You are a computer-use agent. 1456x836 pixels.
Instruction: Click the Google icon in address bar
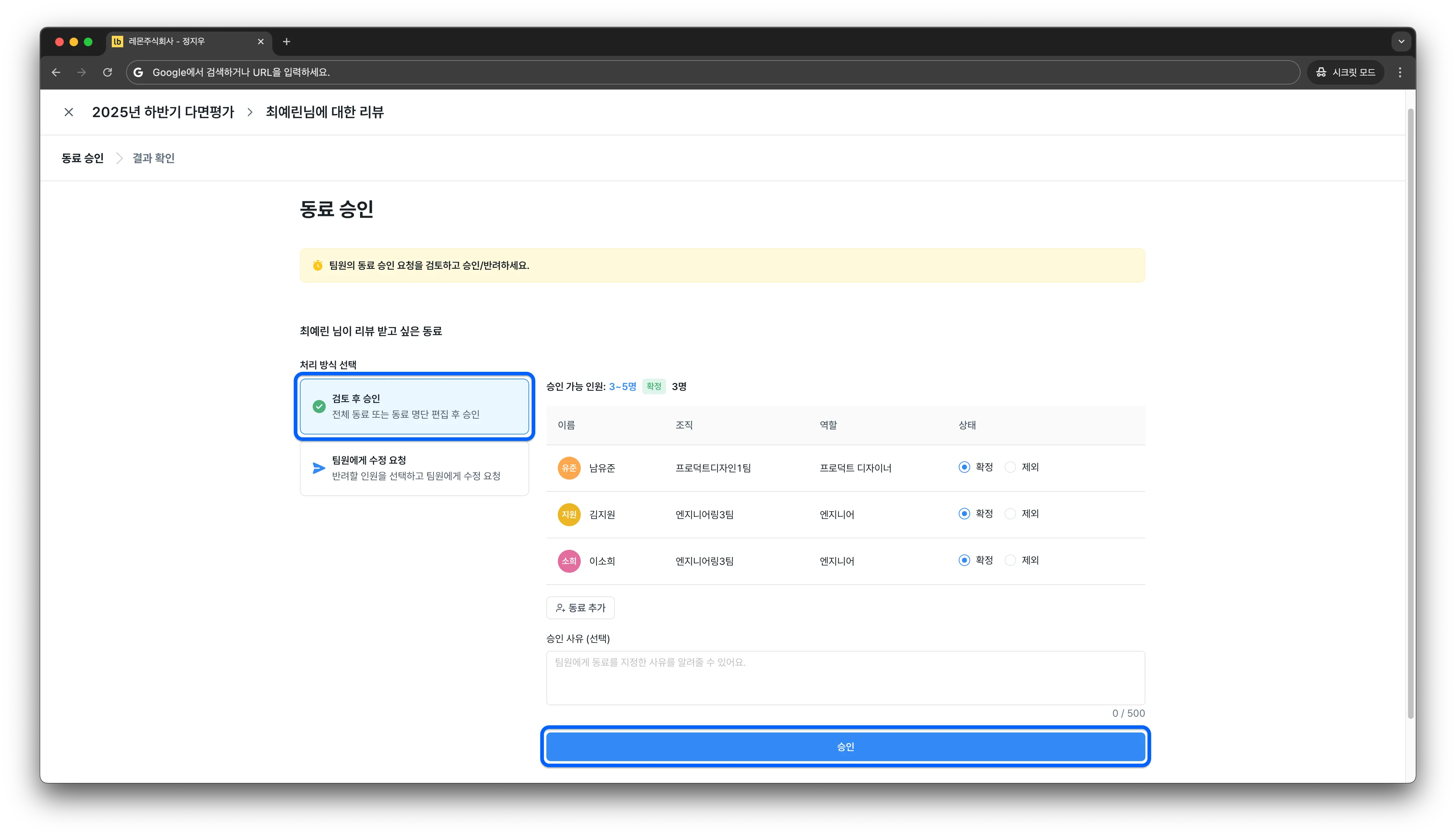point(138,72)
